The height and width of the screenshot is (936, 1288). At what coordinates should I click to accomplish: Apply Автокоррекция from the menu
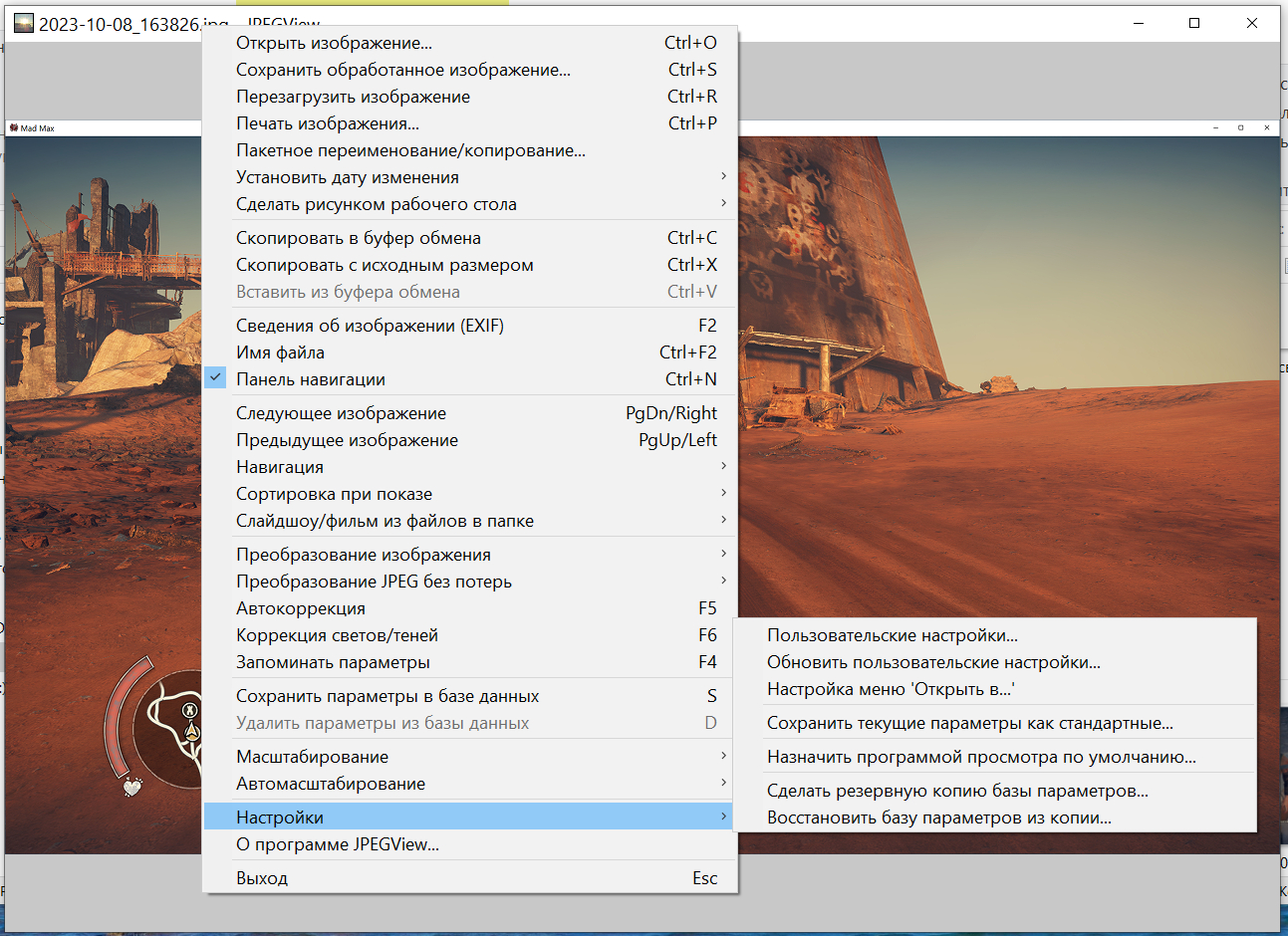469,608
